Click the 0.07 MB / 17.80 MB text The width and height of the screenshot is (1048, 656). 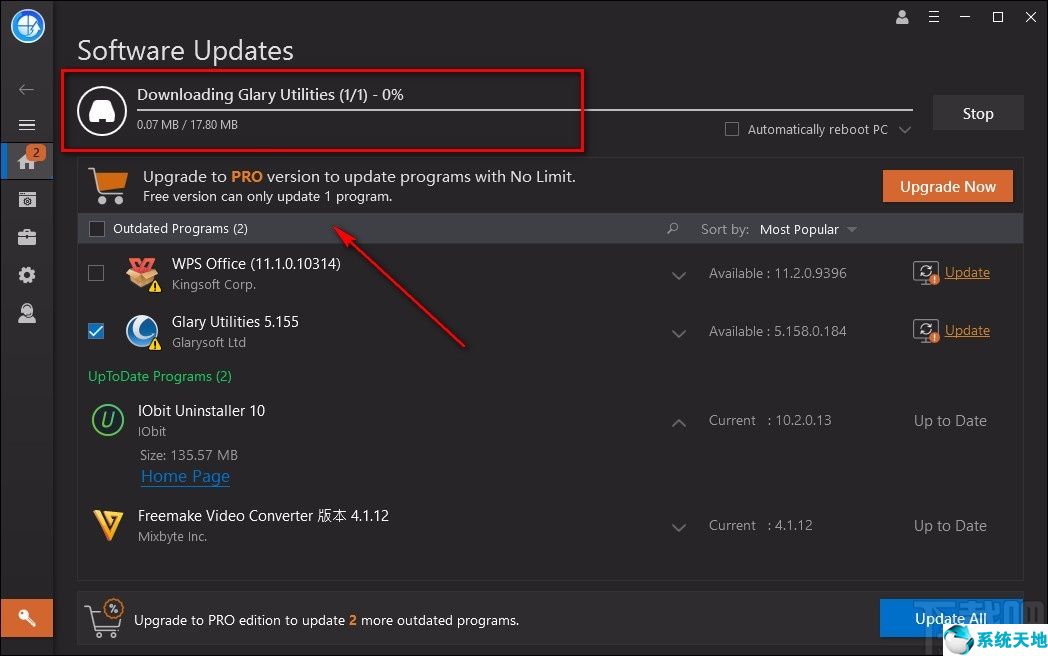pyautogui.click(x=187, y=124)
